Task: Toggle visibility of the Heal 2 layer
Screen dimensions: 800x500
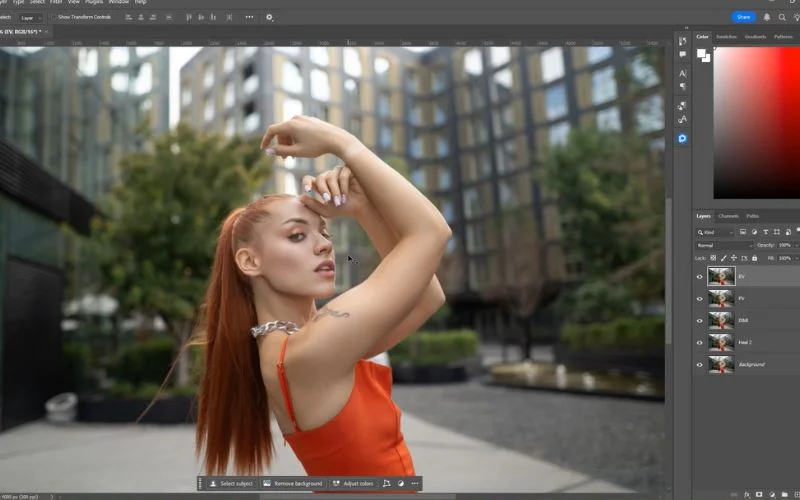Action: 700,342
